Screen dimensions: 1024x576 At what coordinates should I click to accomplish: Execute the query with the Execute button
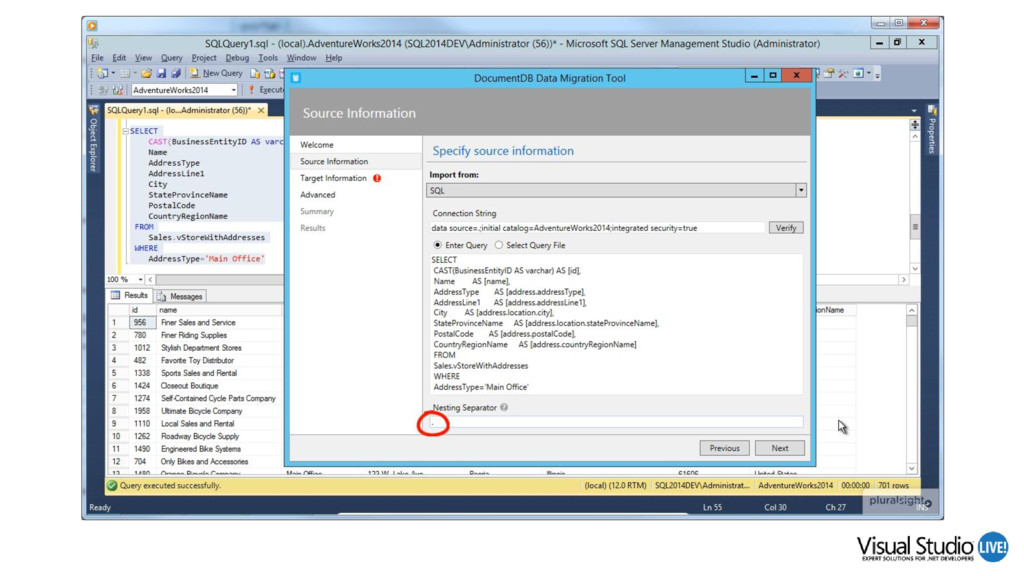pos(266,90)
